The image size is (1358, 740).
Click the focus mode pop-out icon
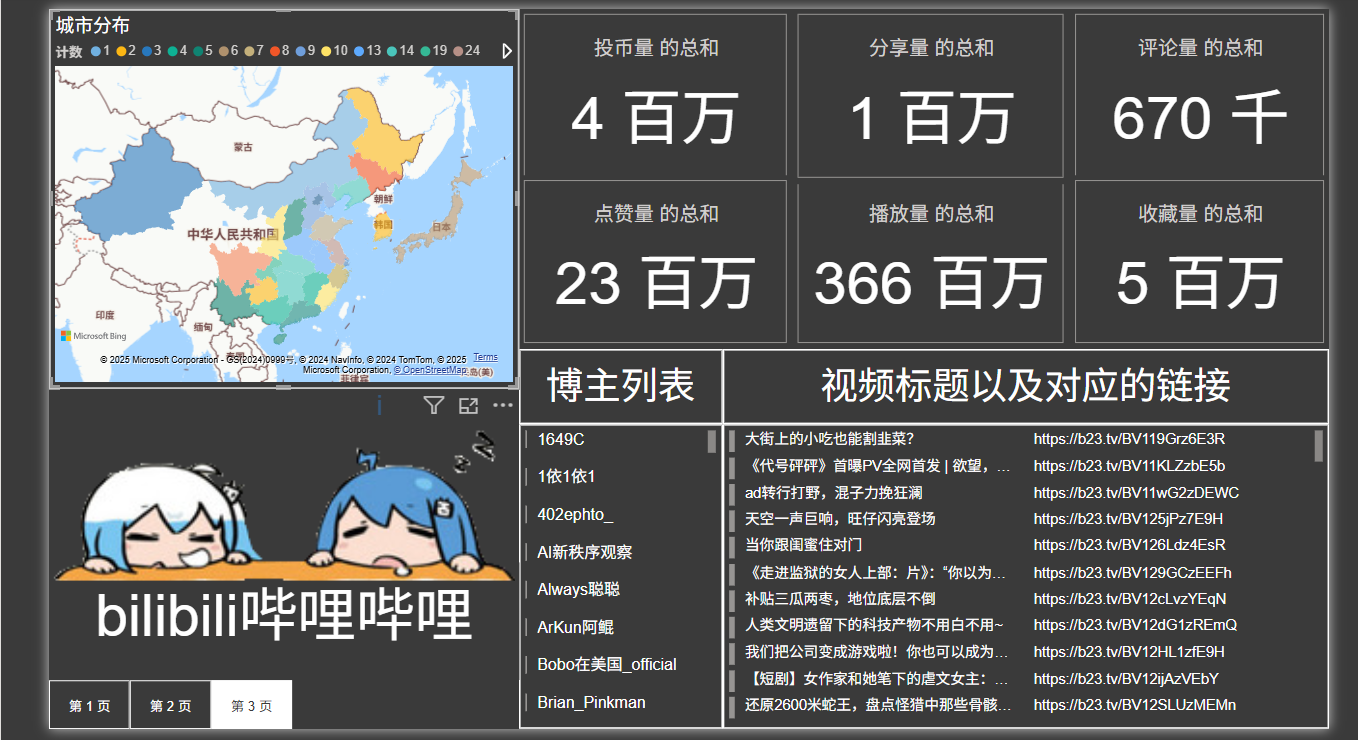click(x=468, y=405)
